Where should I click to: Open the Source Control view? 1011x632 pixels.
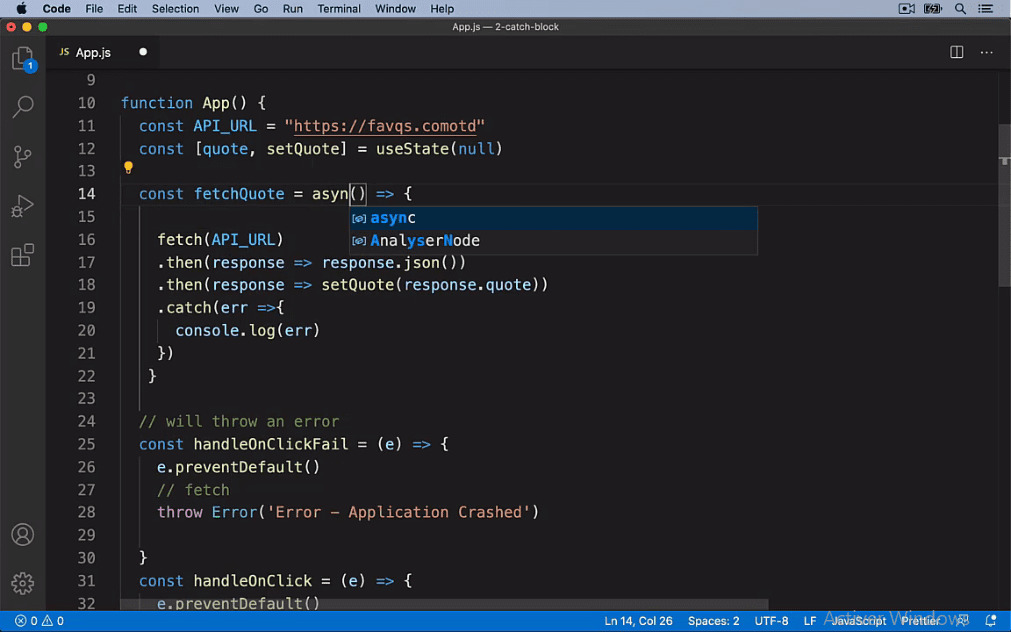23,157
